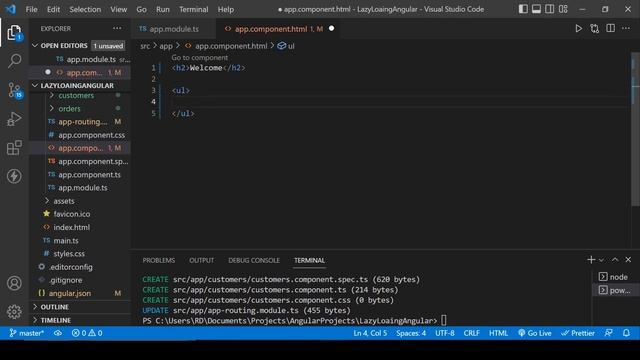Click the Go to component code lens
The image size is (640, 360).
[200, 58]
